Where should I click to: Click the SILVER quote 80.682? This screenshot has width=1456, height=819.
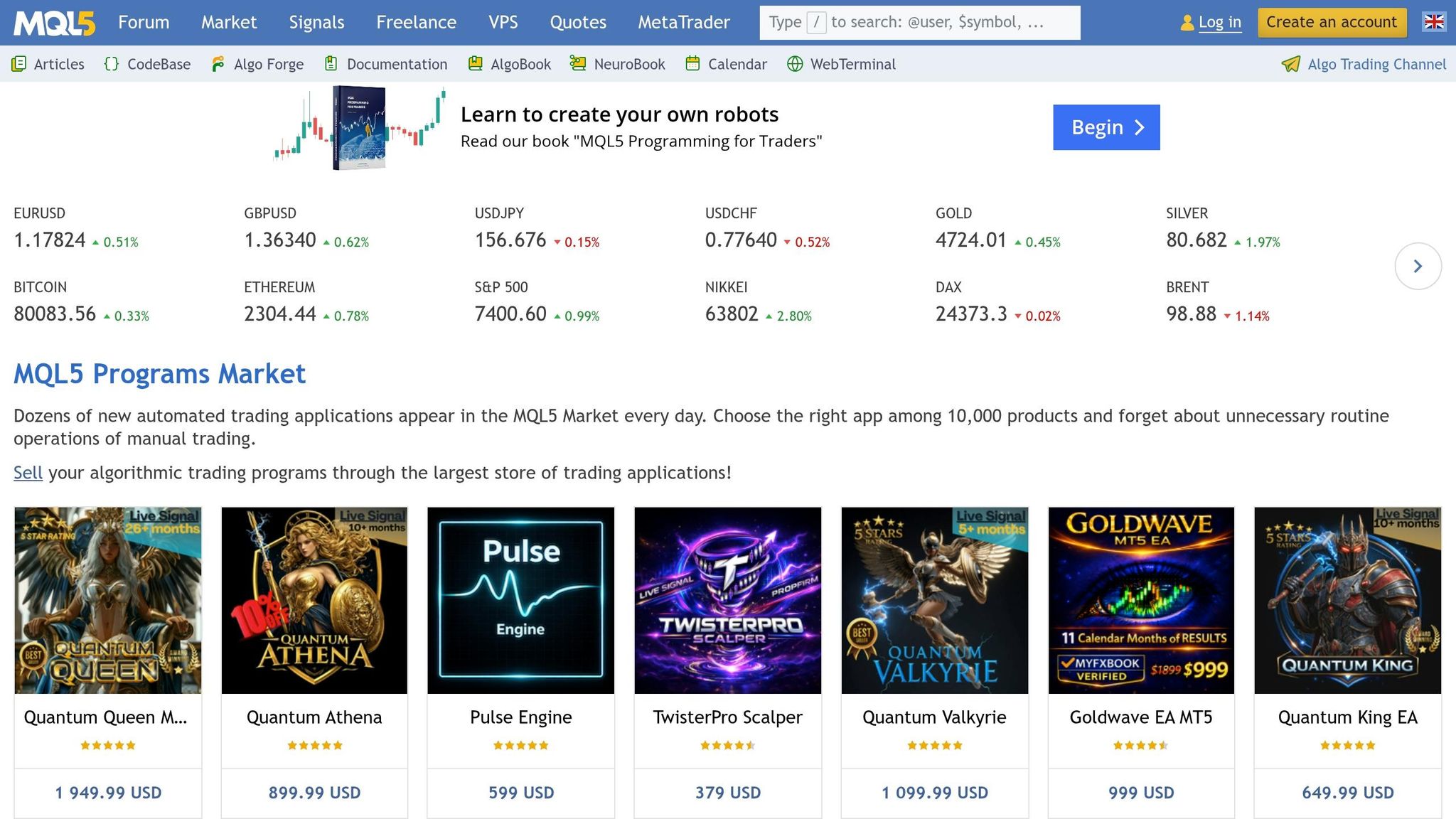(x=1197, y=240)
